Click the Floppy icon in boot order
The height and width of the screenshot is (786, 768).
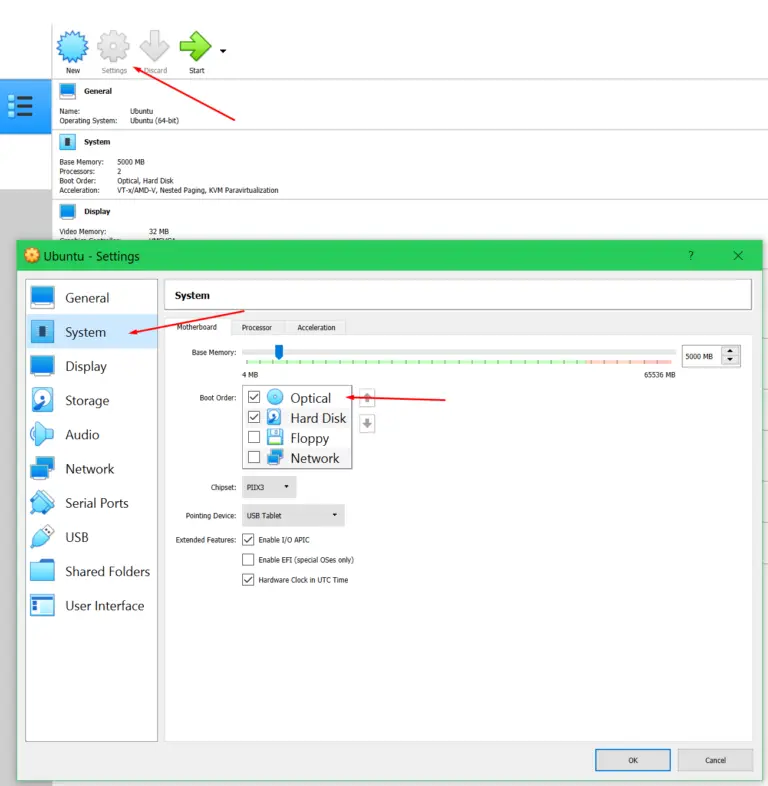(x=275, y=437)
